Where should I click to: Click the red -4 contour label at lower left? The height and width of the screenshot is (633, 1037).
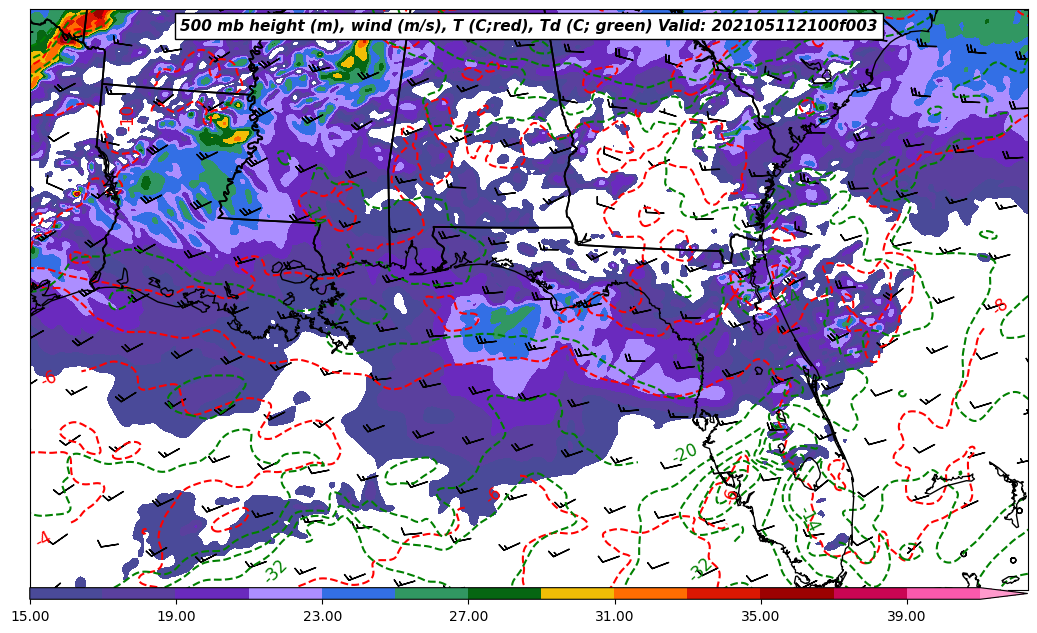tap(42, 538)
